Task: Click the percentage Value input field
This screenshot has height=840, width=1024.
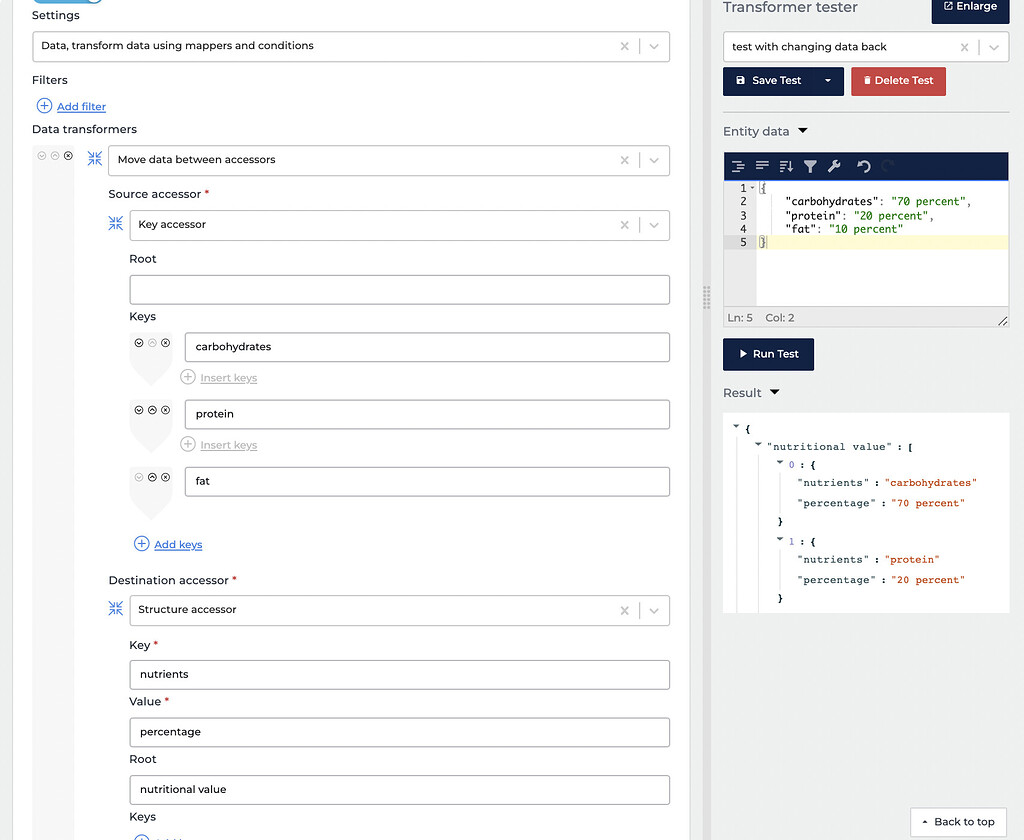Action: tap(400, 732)
